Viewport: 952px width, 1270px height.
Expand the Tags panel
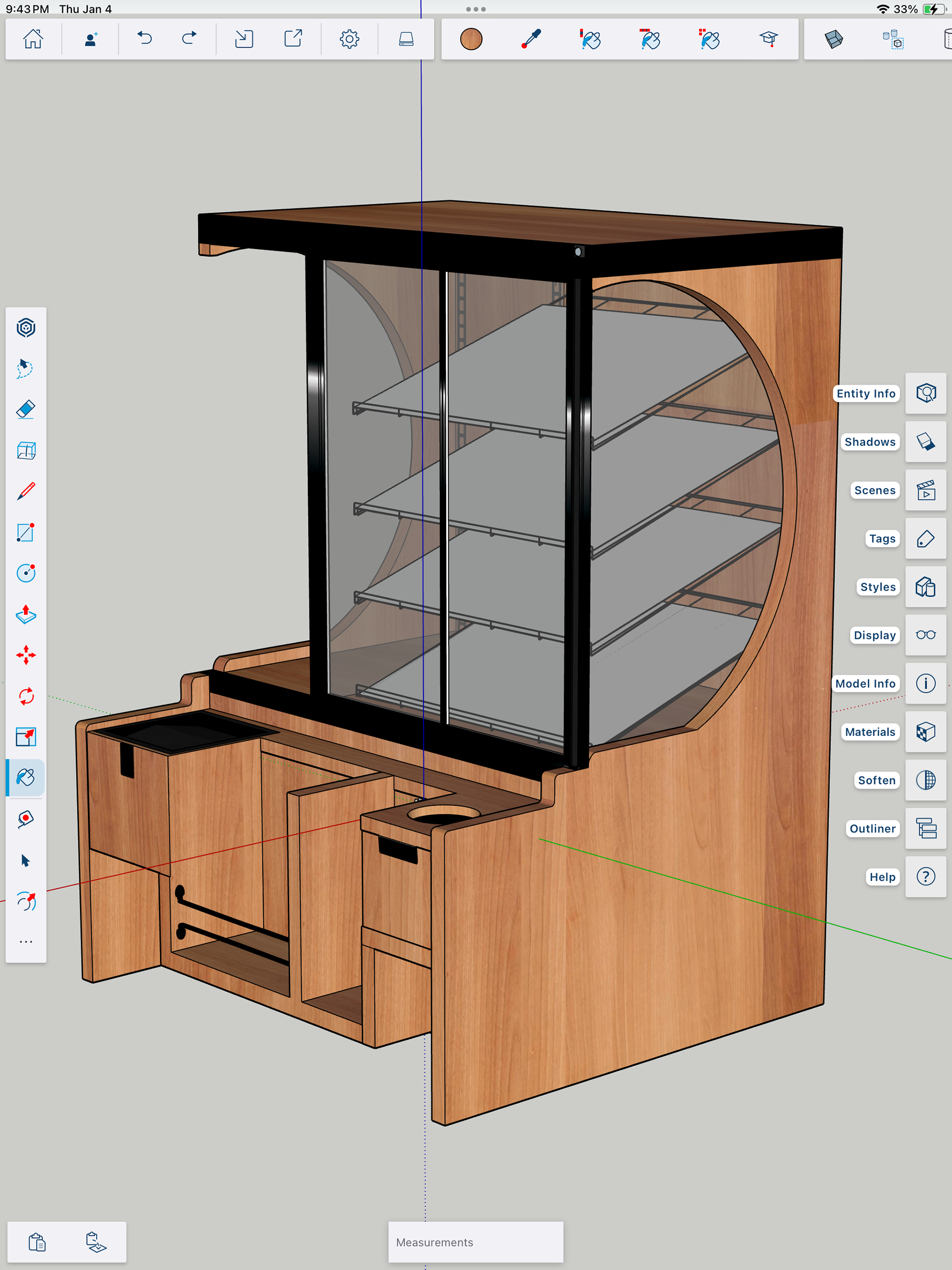coord(925,539)
